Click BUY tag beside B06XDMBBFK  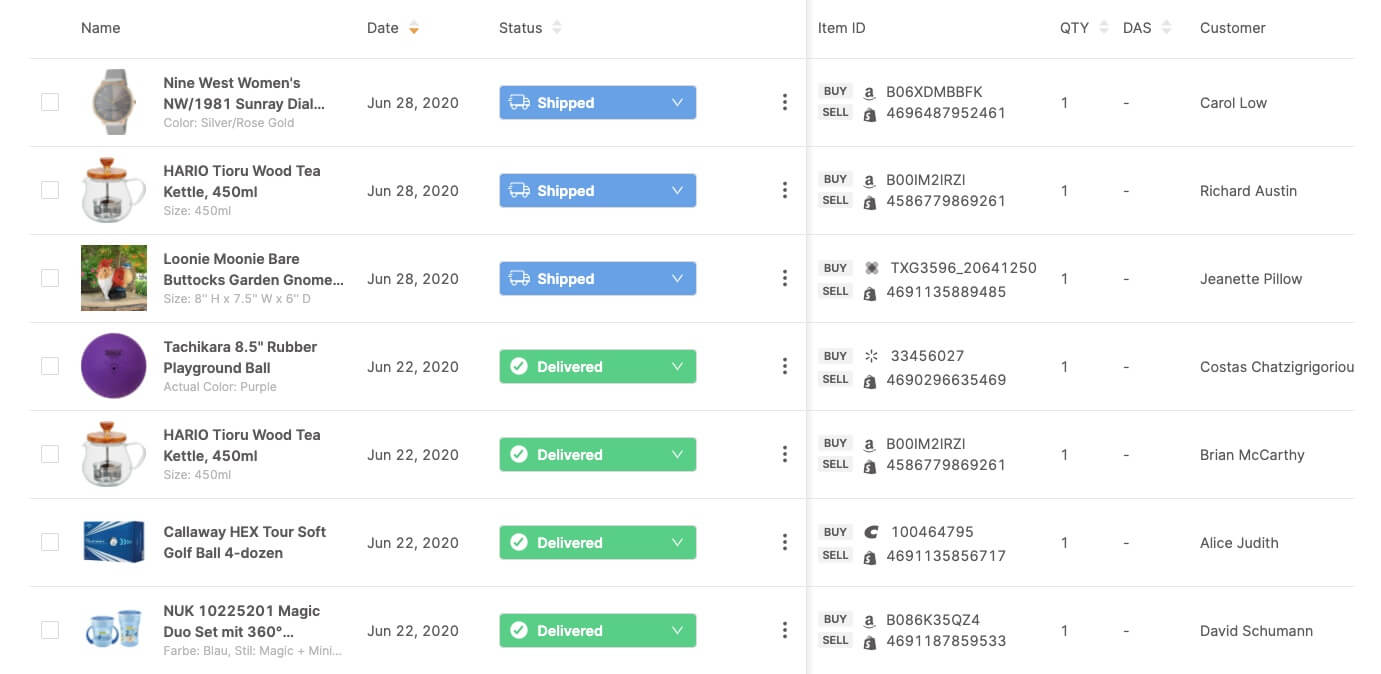tap(835, 91)
